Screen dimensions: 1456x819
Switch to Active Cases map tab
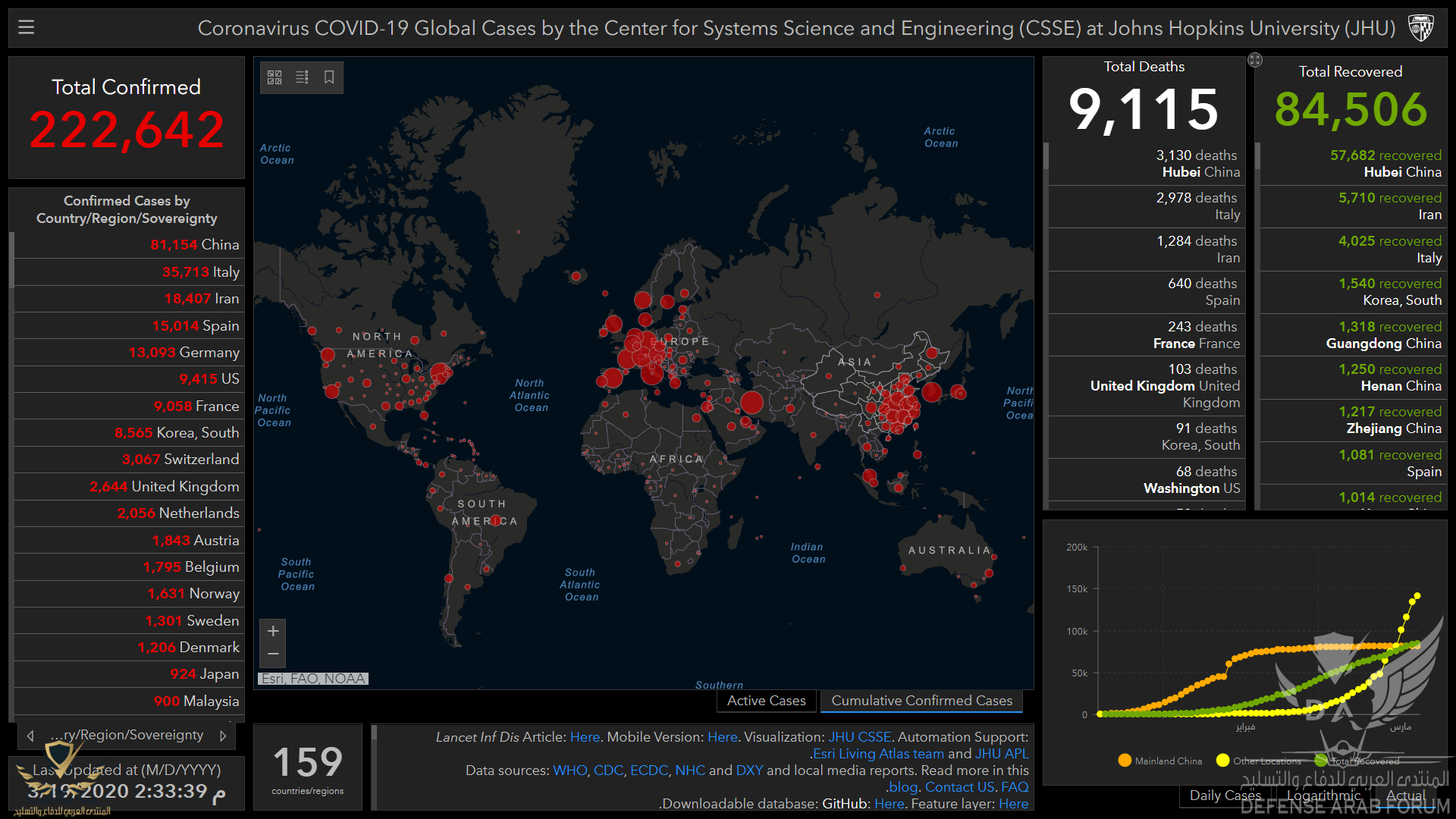click(766, 701)
